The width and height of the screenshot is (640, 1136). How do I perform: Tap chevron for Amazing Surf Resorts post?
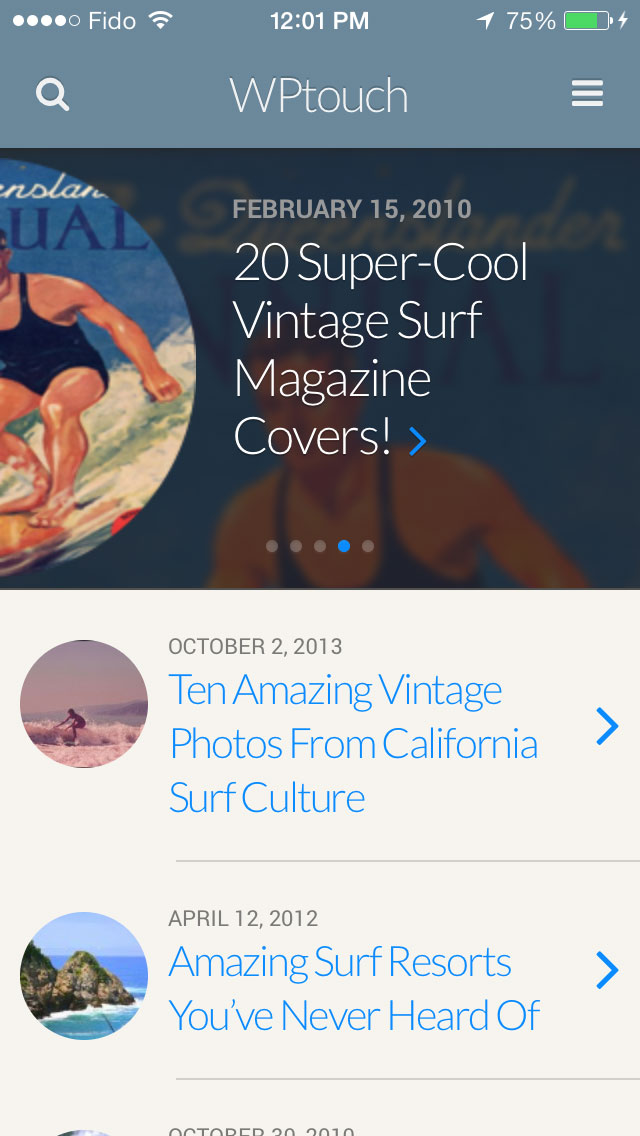click(607, 971)
